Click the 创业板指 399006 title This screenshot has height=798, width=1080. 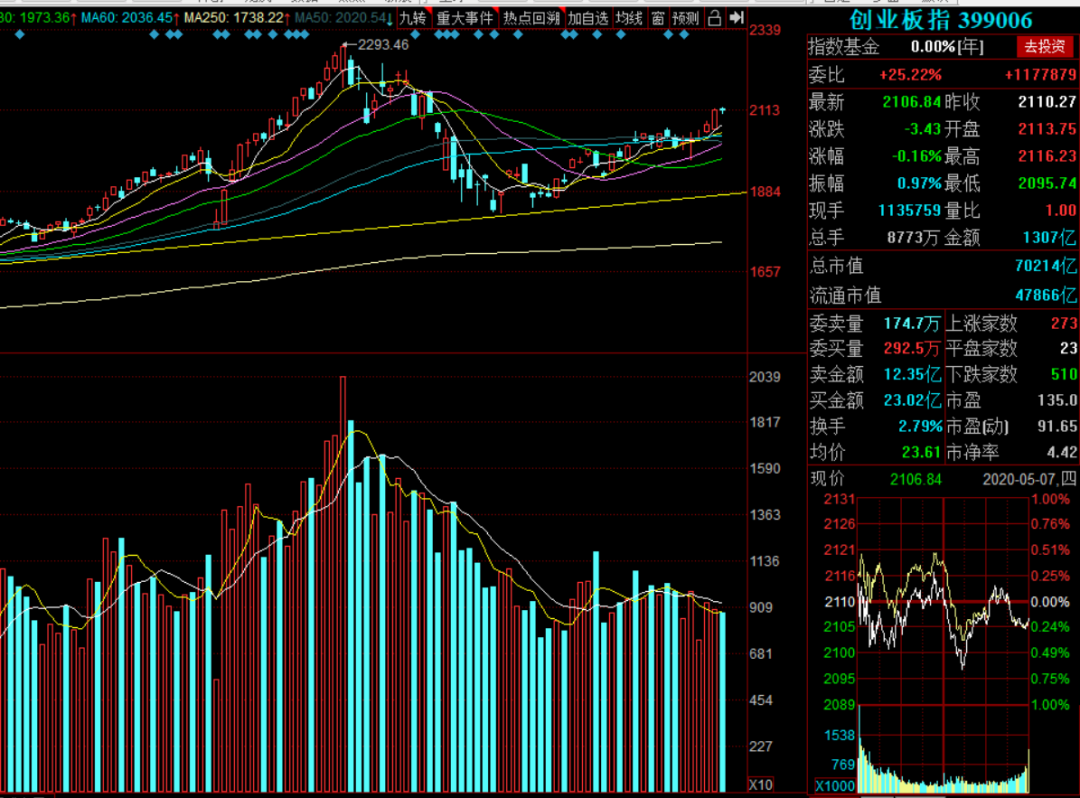941,20
